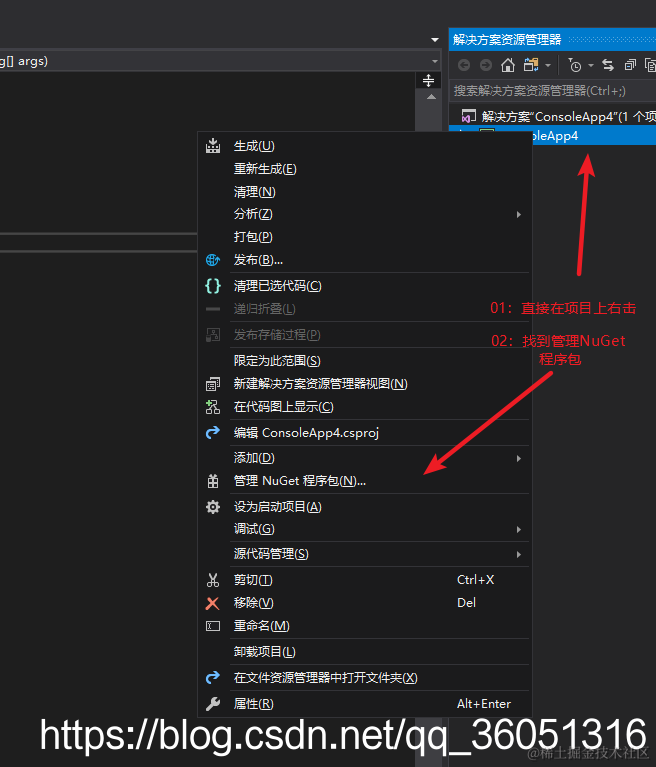The width and height of the screenshot is (656, 767).
Task: Choose 清理已选代码(C) menu entry
Action: click(x=365, y=286)
